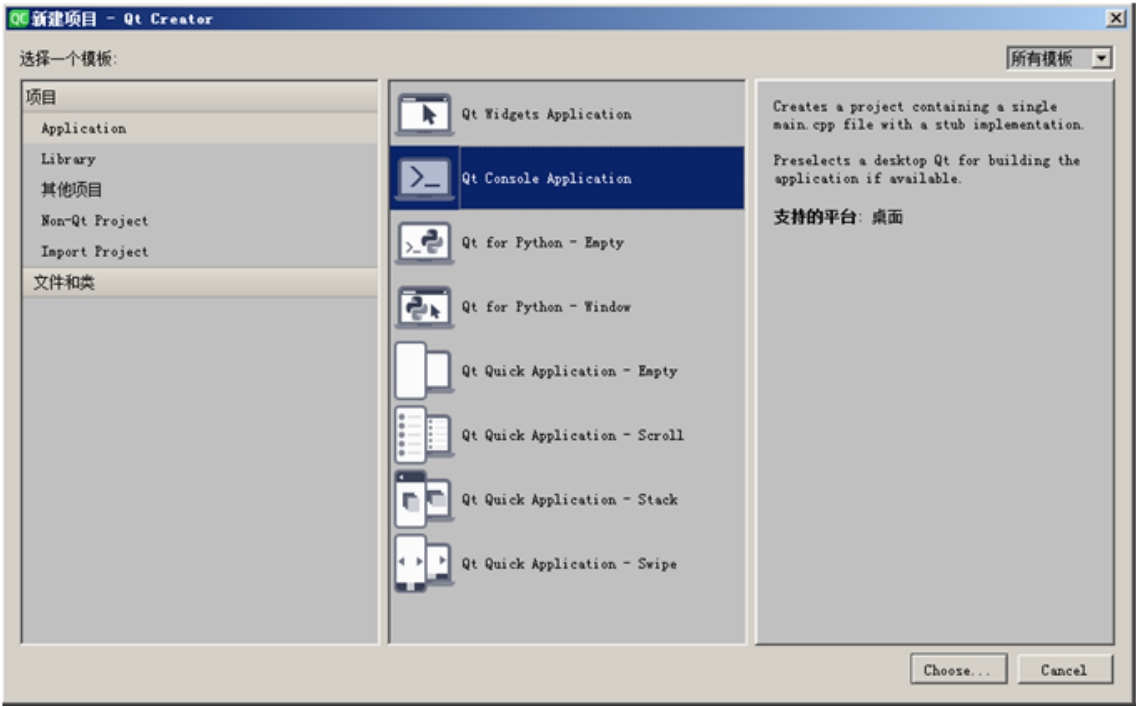Pick the Qt Quick Application - Swipe label
Image resolution: width=1136 pixels, height=707 pixels.
click(569, 564)
